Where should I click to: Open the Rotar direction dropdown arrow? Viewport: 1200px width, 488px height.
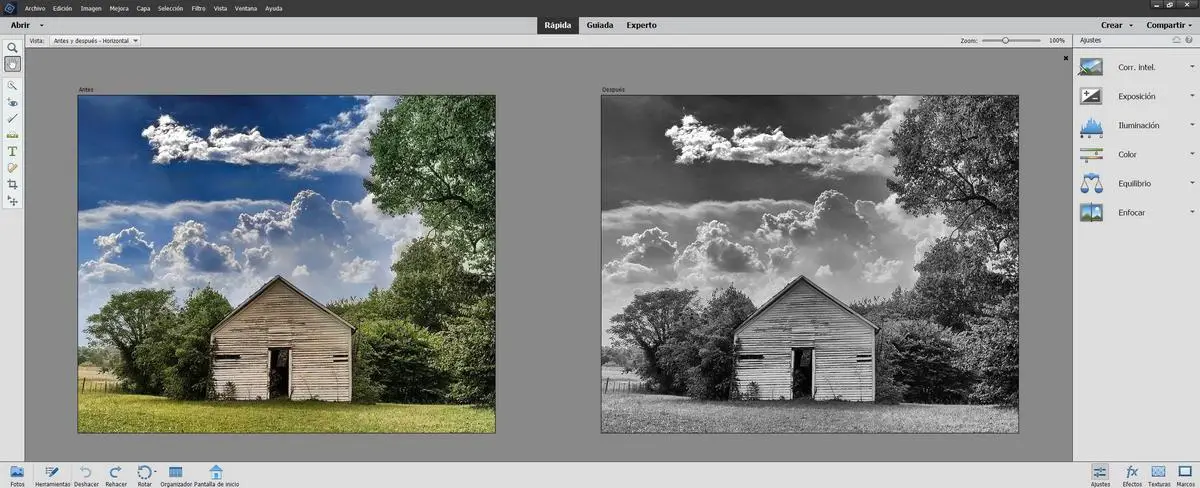[x=155, y=472]
